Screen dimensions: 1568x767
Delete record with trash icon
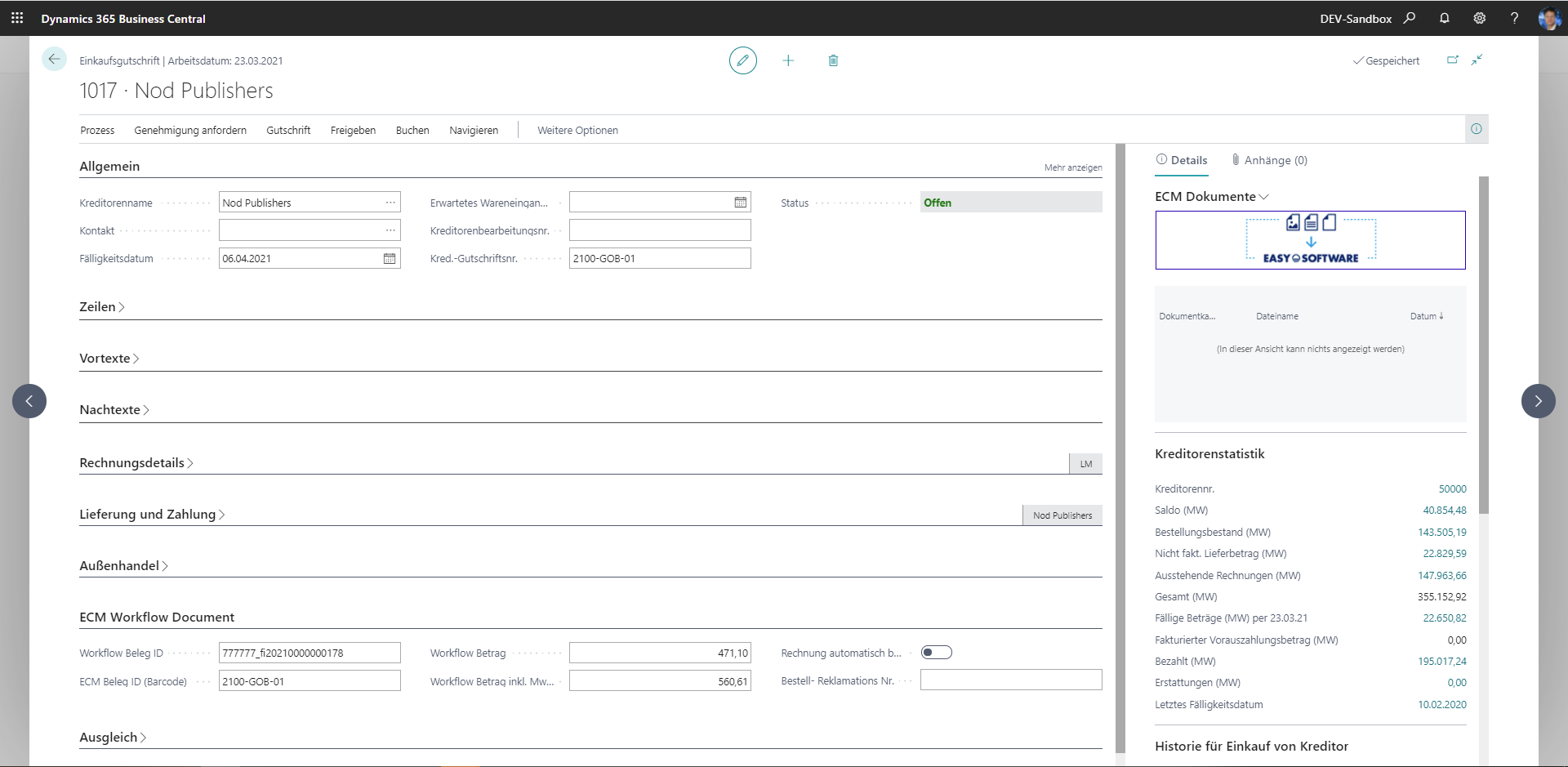coord(833,60)
